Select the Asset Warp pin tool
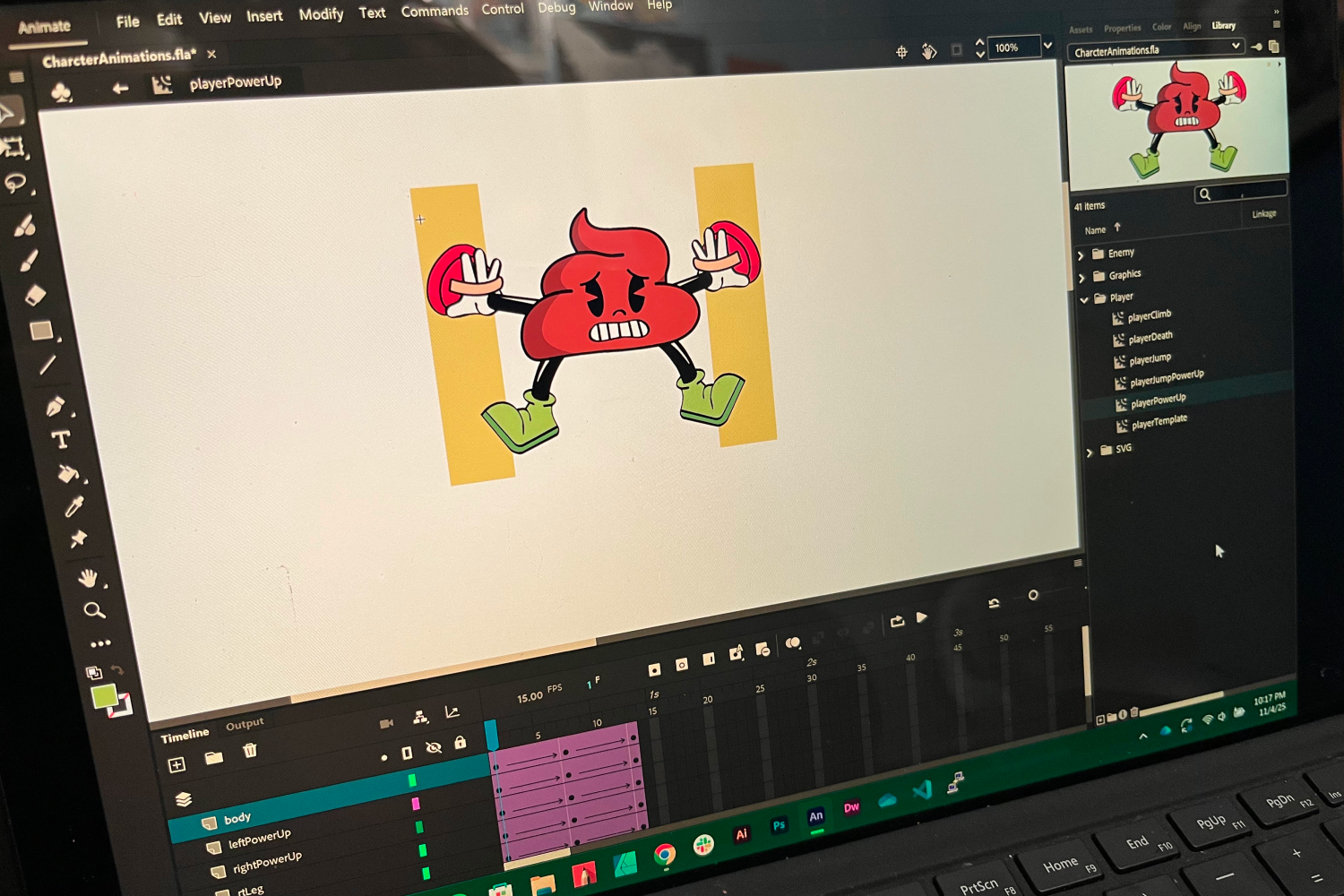Image resolution: width=1344 pixels, height=896 pixels. (x=79, y=538)
